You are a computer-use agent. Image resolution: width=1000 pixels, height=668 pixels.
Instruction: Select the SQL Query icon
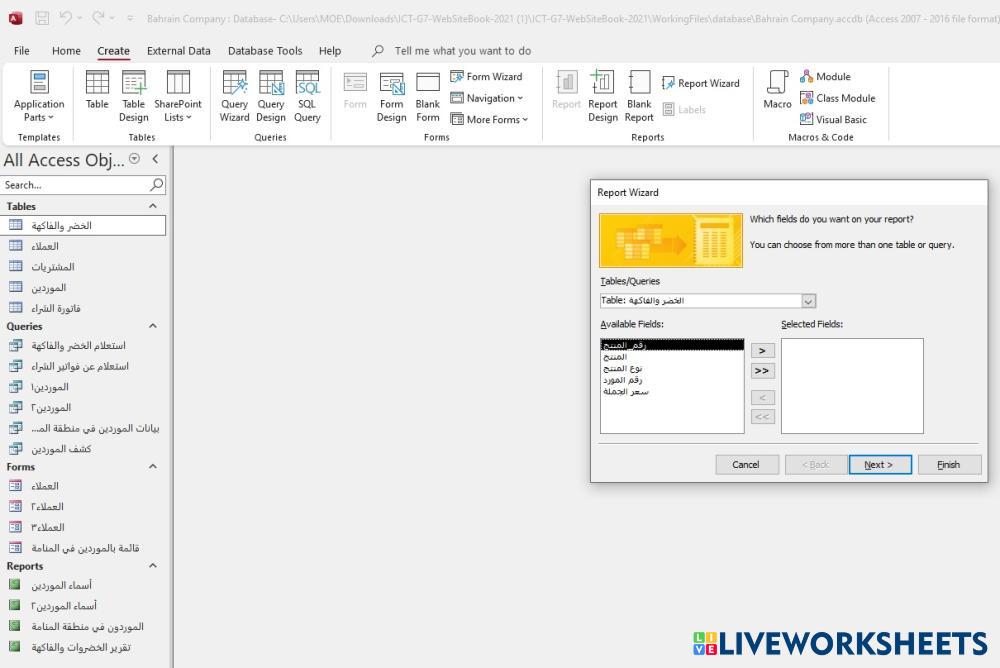307,96
